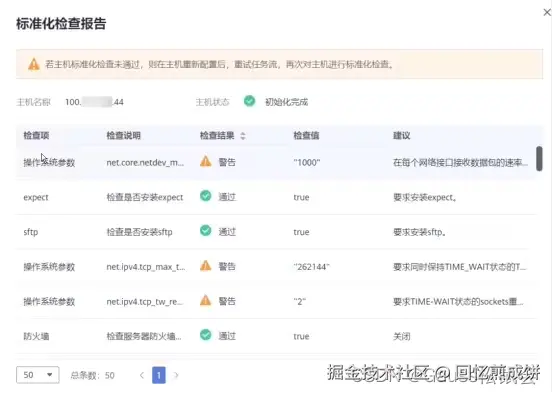Screen dimensions: 553x394
Task: Click the sftp check item cell
Action: point(31,232)
